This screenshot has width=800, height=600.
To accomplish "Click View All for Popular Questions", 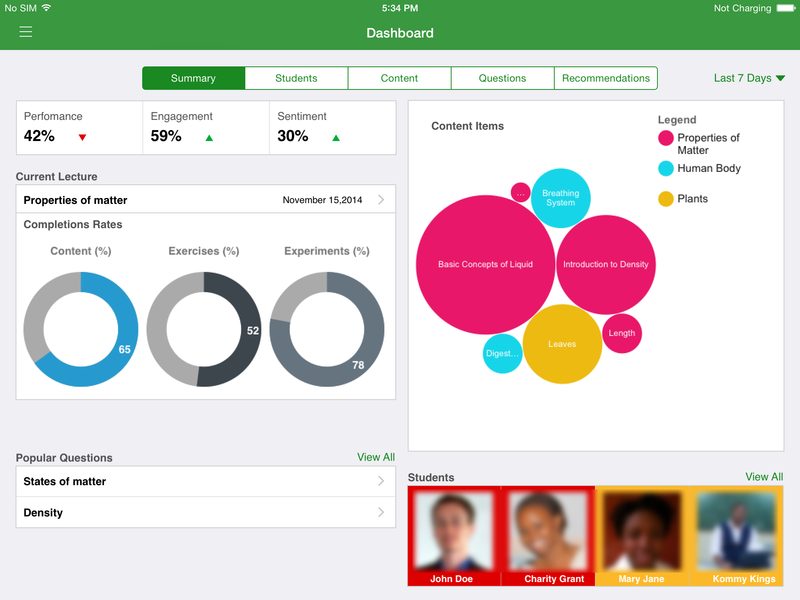I will pos(376,457).
